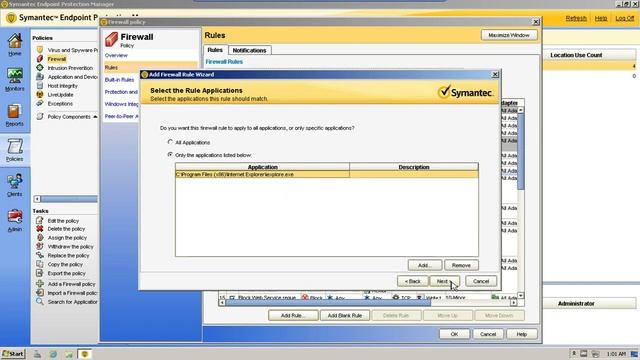Open Windows Integration settings
Viewport: 640px width, 360px height.
[x=121, y=104]
